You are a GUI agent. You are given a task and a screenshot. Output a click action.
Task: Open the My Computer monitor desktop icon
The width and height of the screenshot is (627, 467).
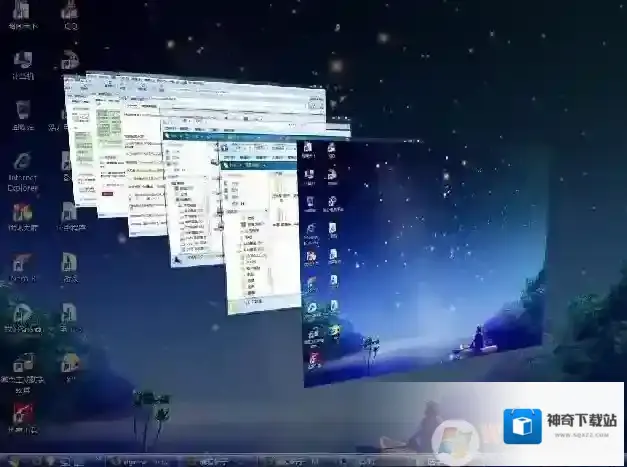(x=22, y=60)
